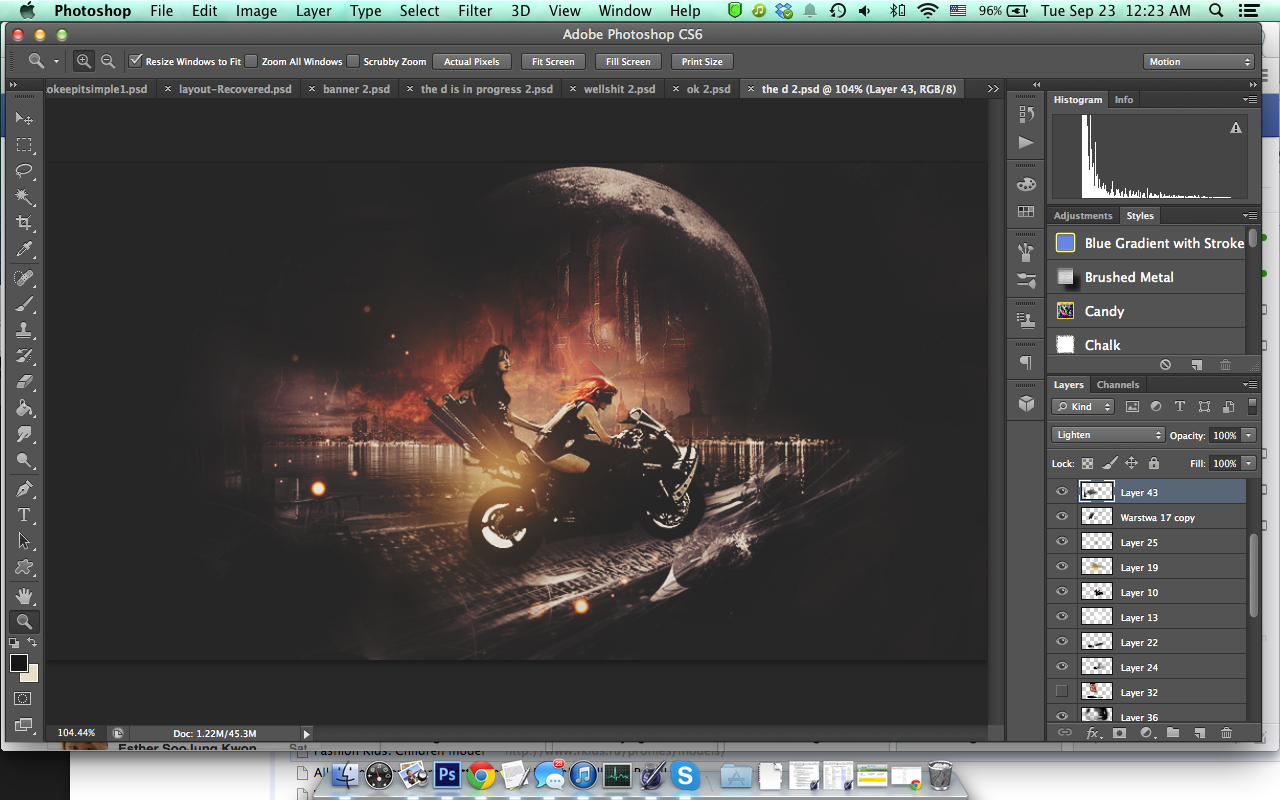1280x800 pixels.
Task: Open the 3D panel cube icon
Action: point(1025,403)
